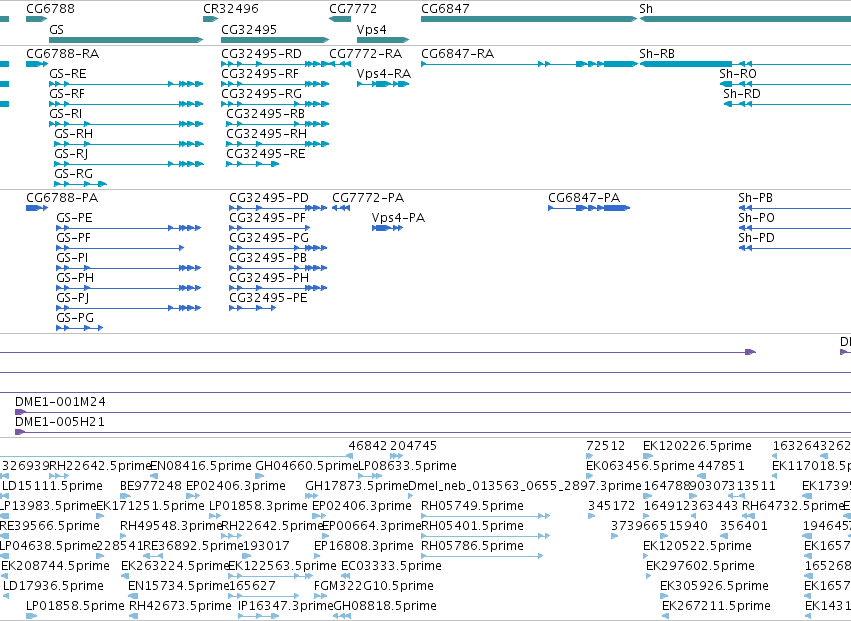Open the CG32495-RH transcript label
The height and width of the screenshot is (621, 851).
pyautogui.click(x=266, y=134)
